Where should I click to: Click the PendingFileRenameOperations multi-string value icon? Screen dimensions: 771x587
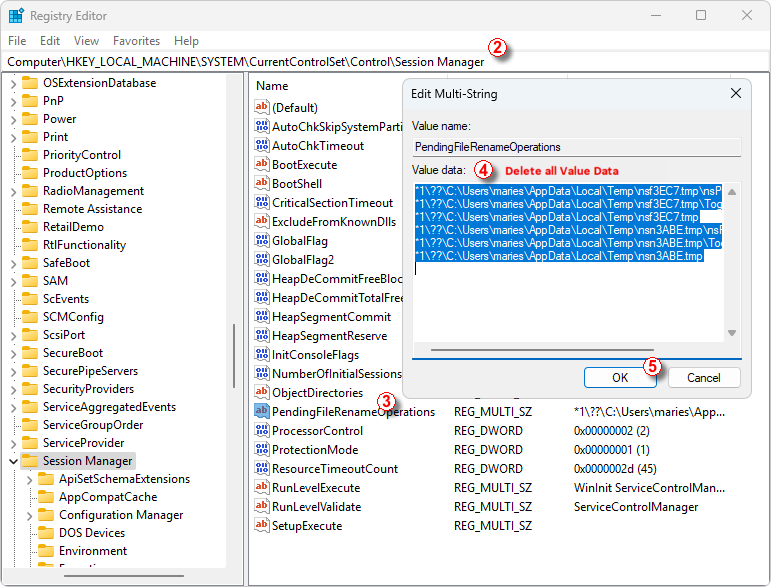click(262, 412)
